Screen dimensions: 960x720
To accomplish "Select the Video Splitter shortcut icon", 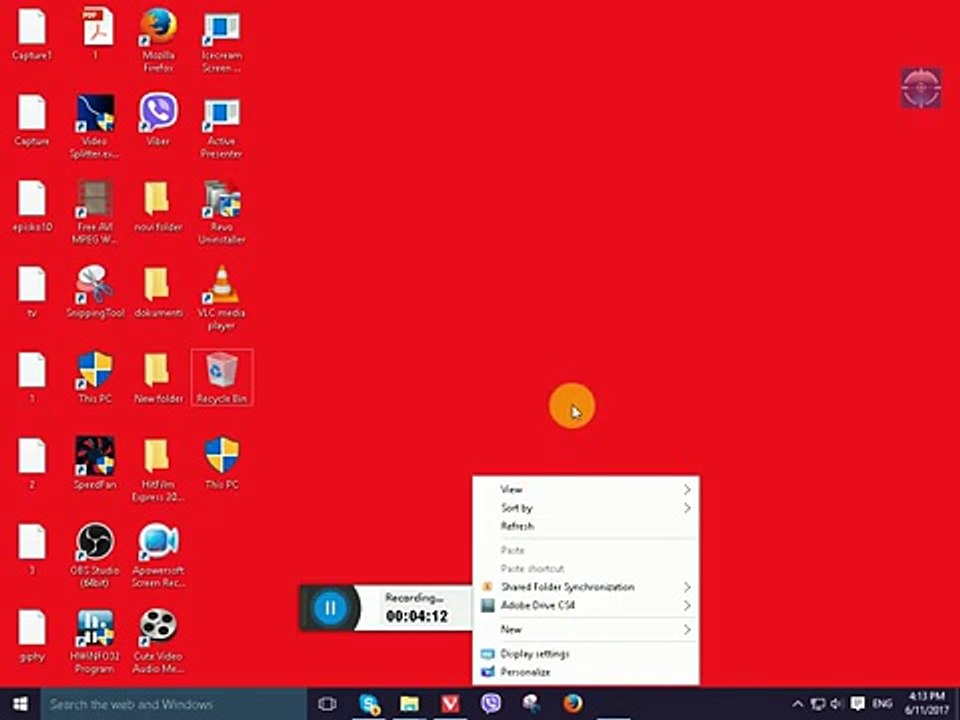I will tap(95, 126).
